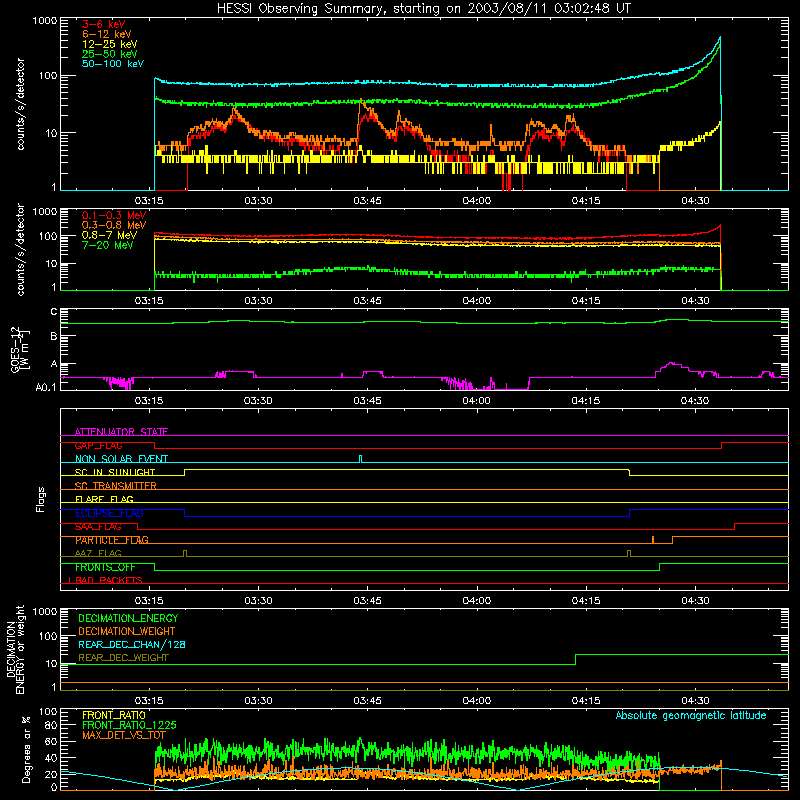This screenshot has height=800, width=800.
Task: Click the Absolute geomagnetic latitude label
Action: (x=691, y=715)
